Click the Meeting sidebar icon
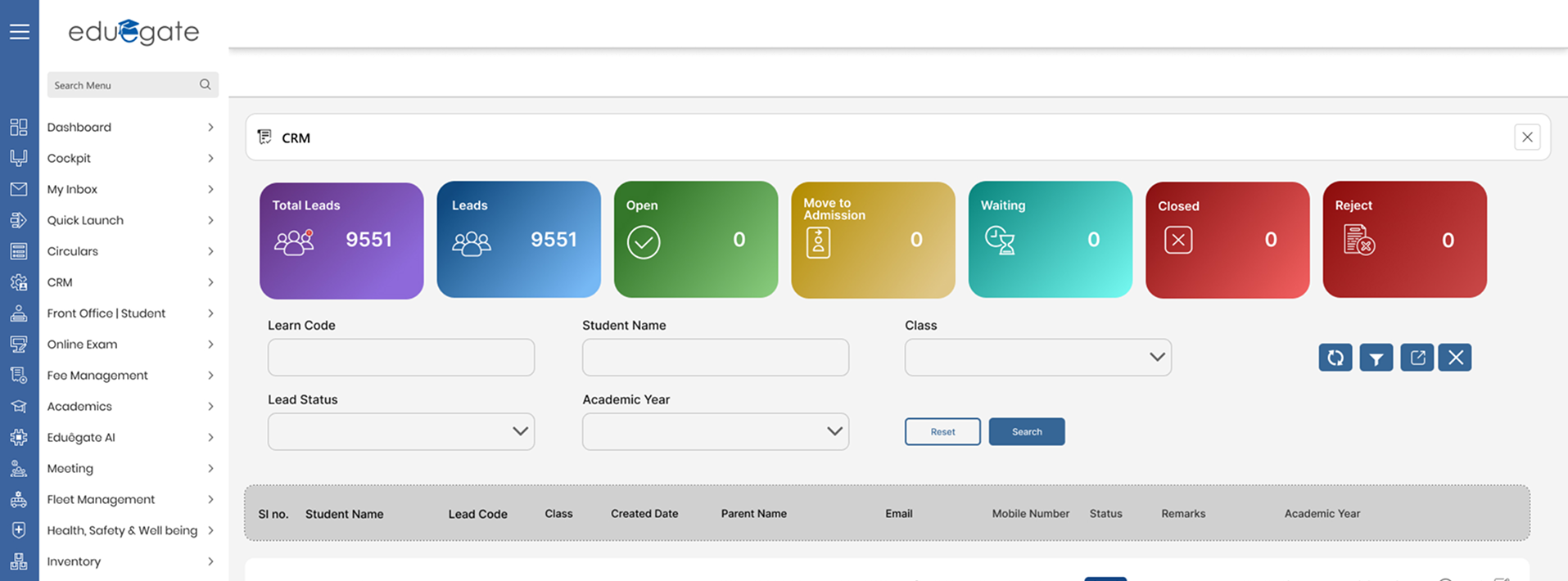 click(x=19, y=469)
